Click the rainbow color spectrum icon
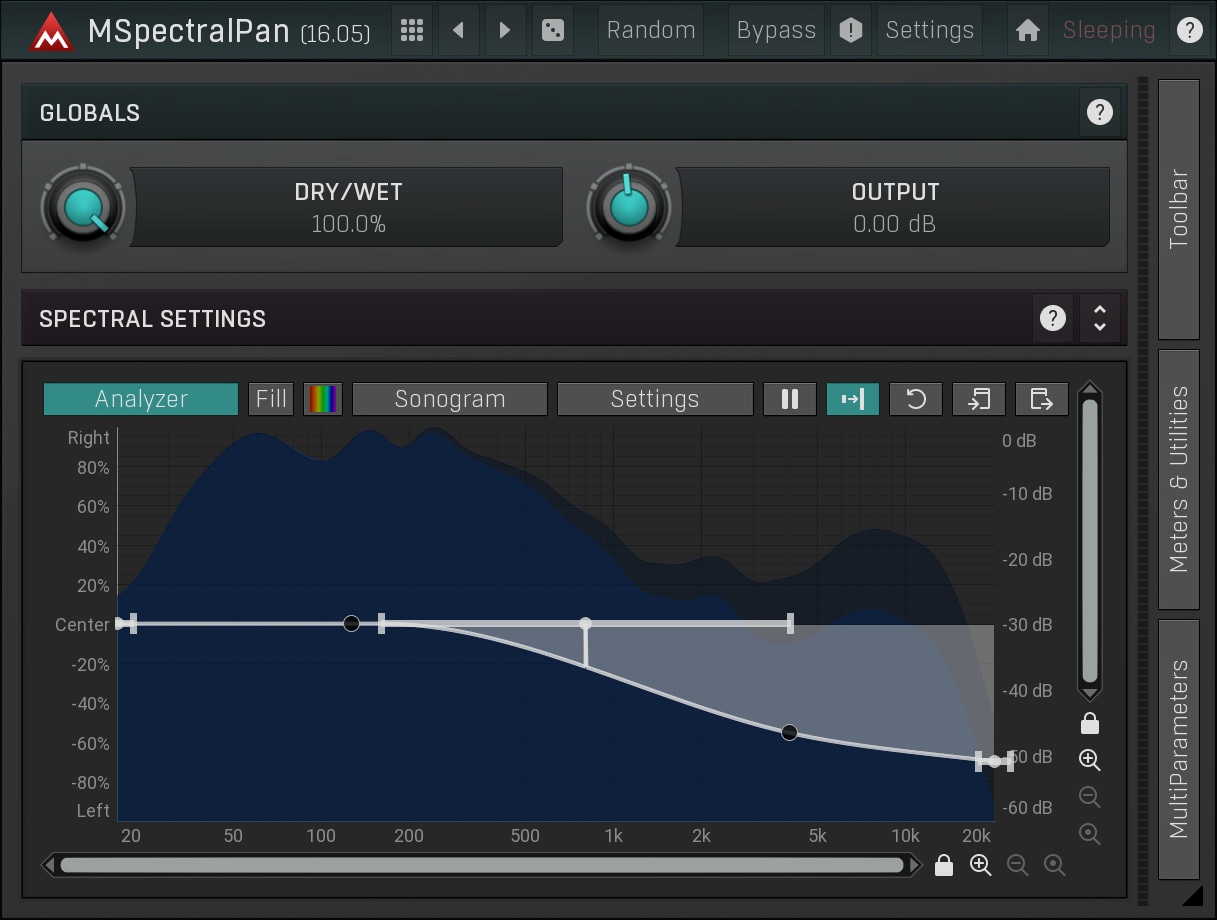The image size is (1217, 920). point(323,399)
